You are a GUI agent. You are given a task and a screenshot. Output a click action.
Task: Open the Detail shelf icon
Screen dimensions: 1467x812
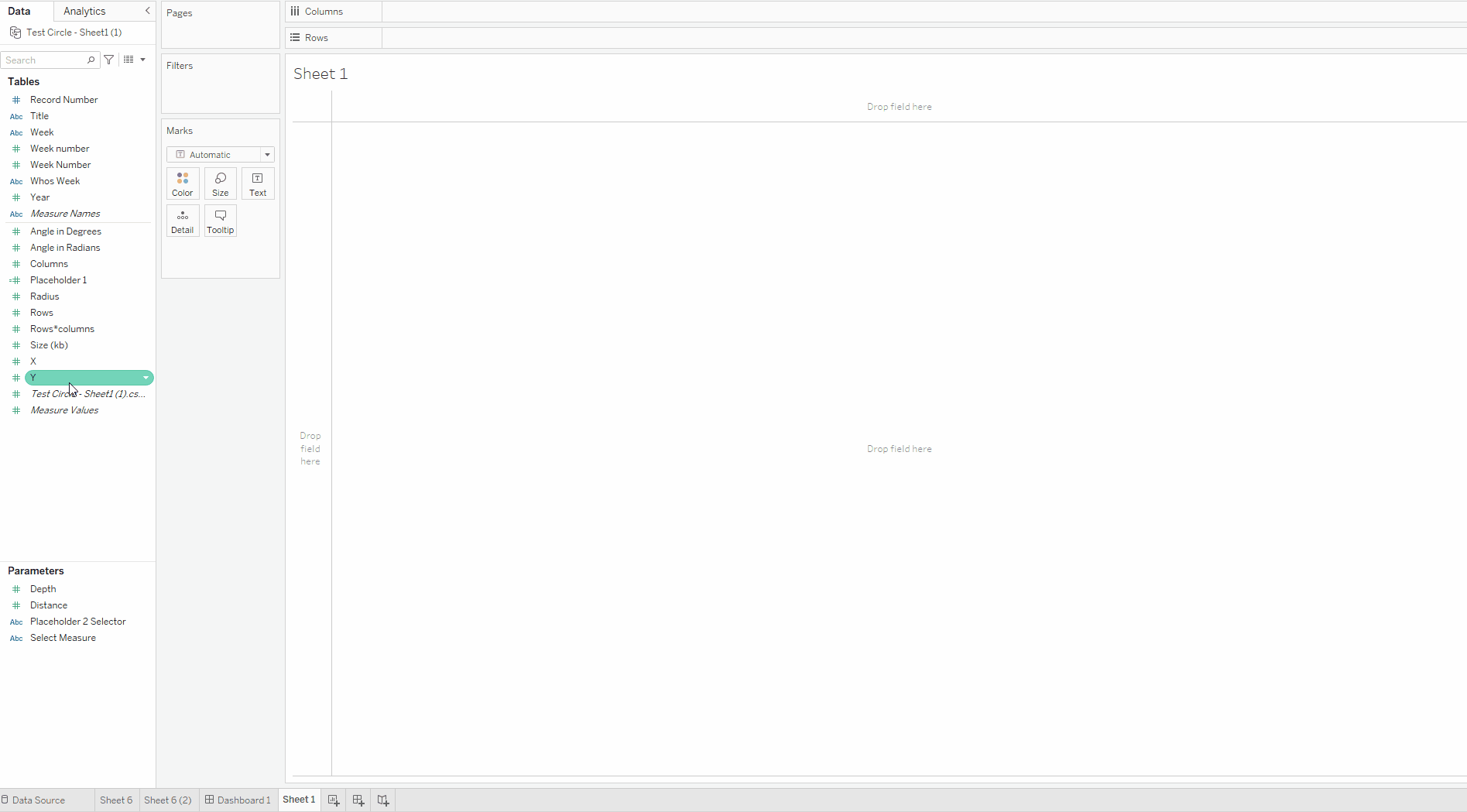pyautogui.click(x=183, y=221)
